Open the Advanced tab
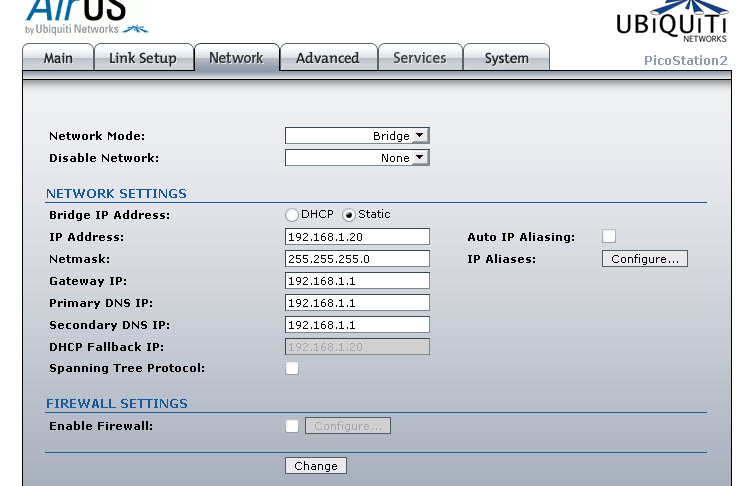Screen dimensions: 744x486 (x=328, y=57)
